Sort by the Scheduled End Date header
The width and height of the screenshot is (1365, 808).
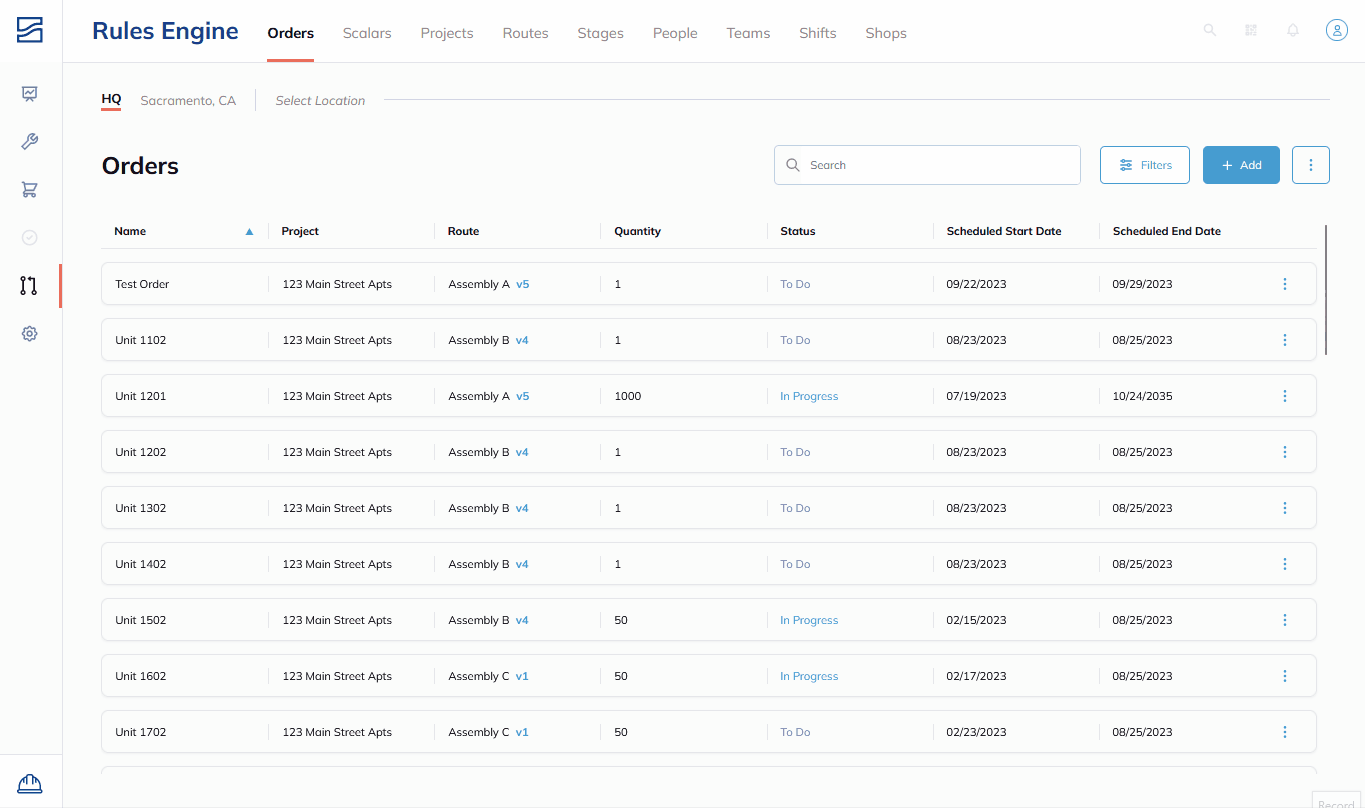[1167, 231]
